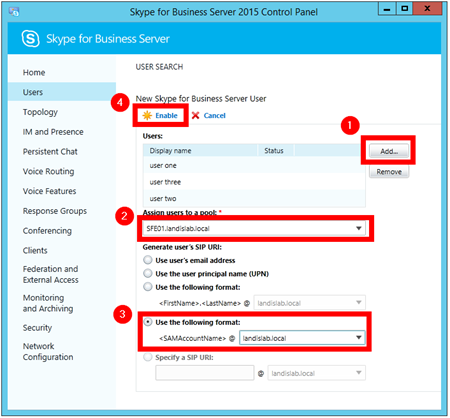Open domain dropdown for Specify SIP URI
The height and width of the screenshot is (418, 450).
point(317,373)
